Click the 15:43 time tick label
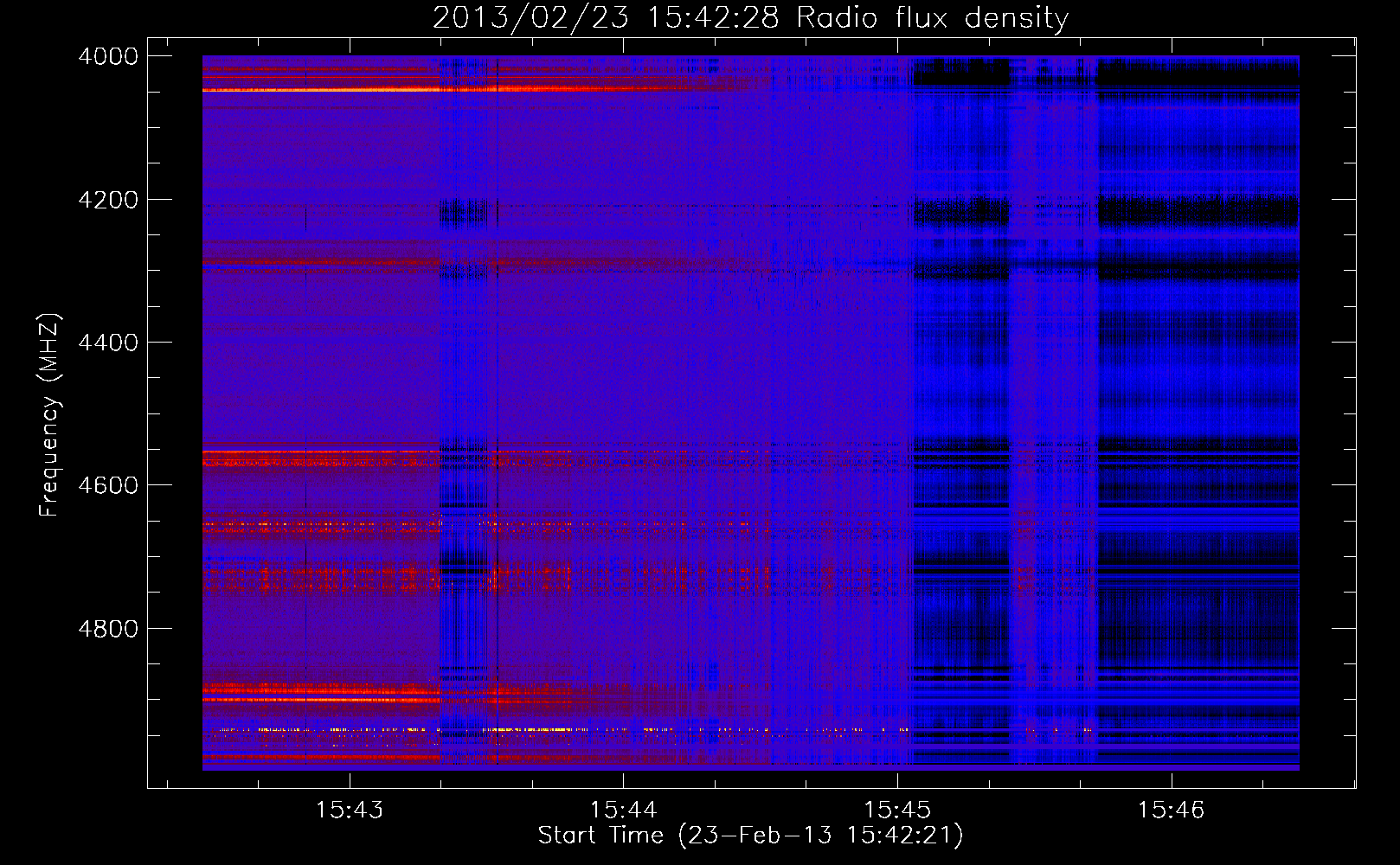The image size is (1400, 865). click(x=350, y=811)
